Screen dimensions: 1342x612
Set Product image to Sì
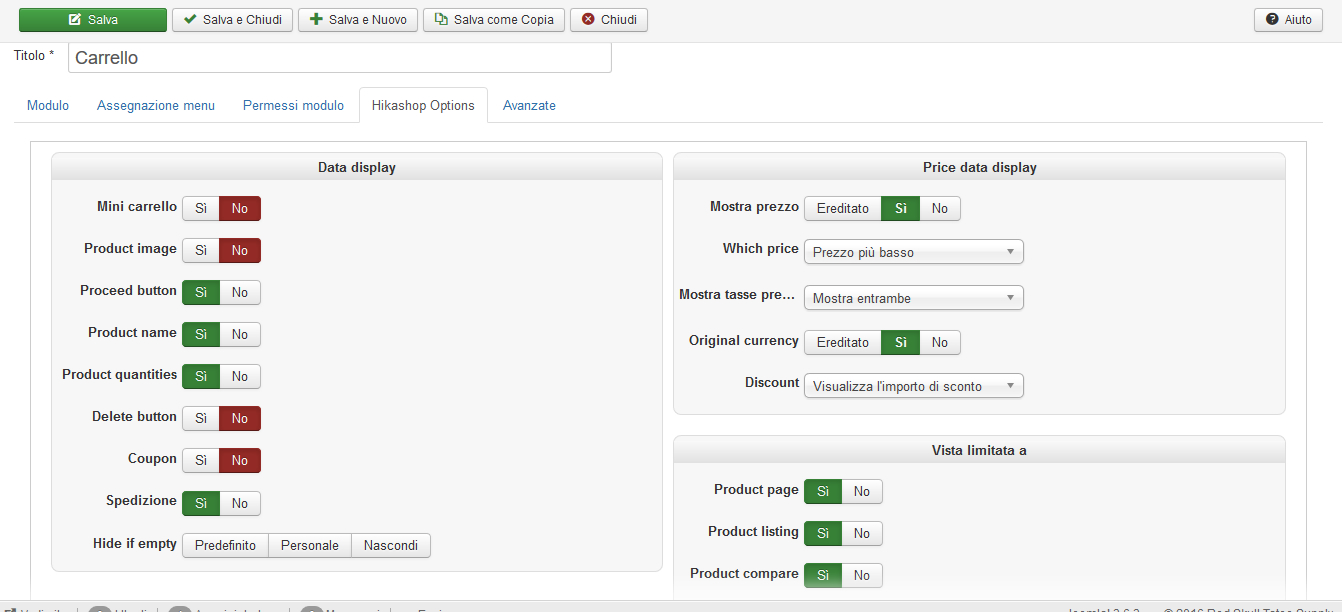point(201,250)
